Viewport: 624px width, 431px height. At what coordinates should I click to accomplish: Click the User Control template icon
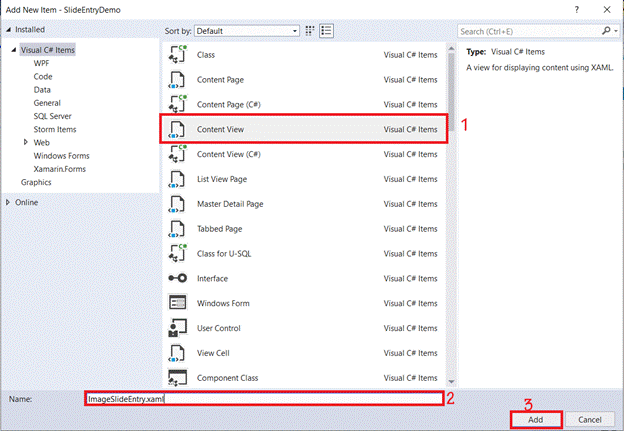pyautogui.click(x=177, y=328)
